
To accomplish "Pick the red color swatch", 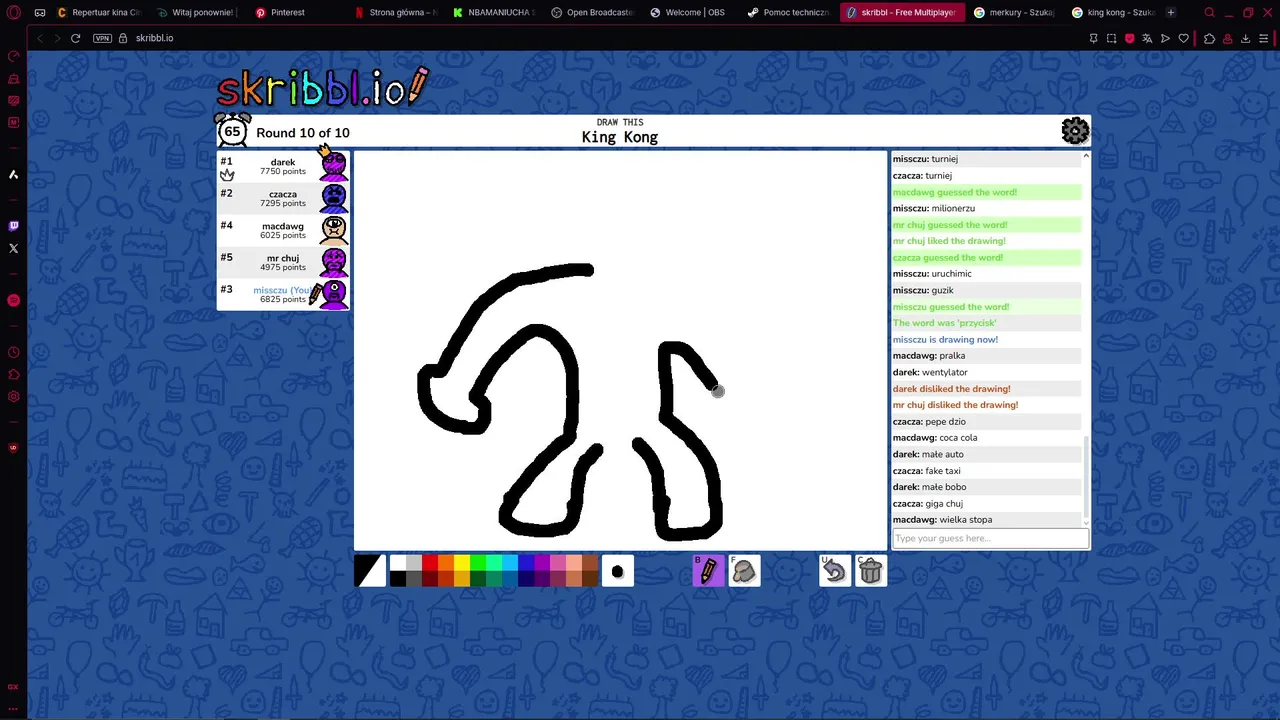I will click(430, 563).
